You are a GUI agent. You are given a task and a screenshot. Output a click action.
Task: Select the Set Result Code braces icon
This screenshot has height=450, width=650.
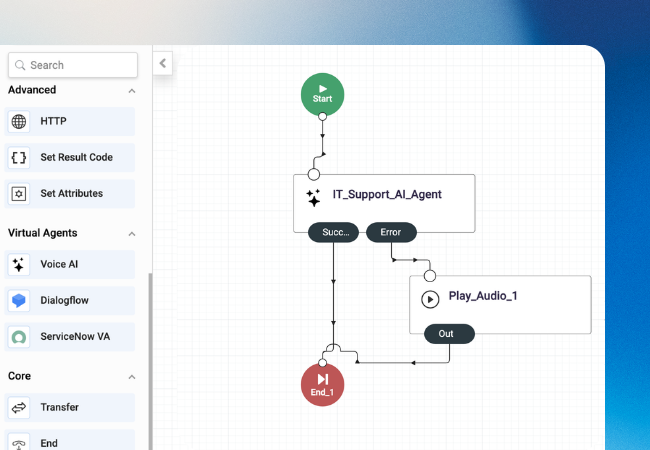(x=19, y=157)
